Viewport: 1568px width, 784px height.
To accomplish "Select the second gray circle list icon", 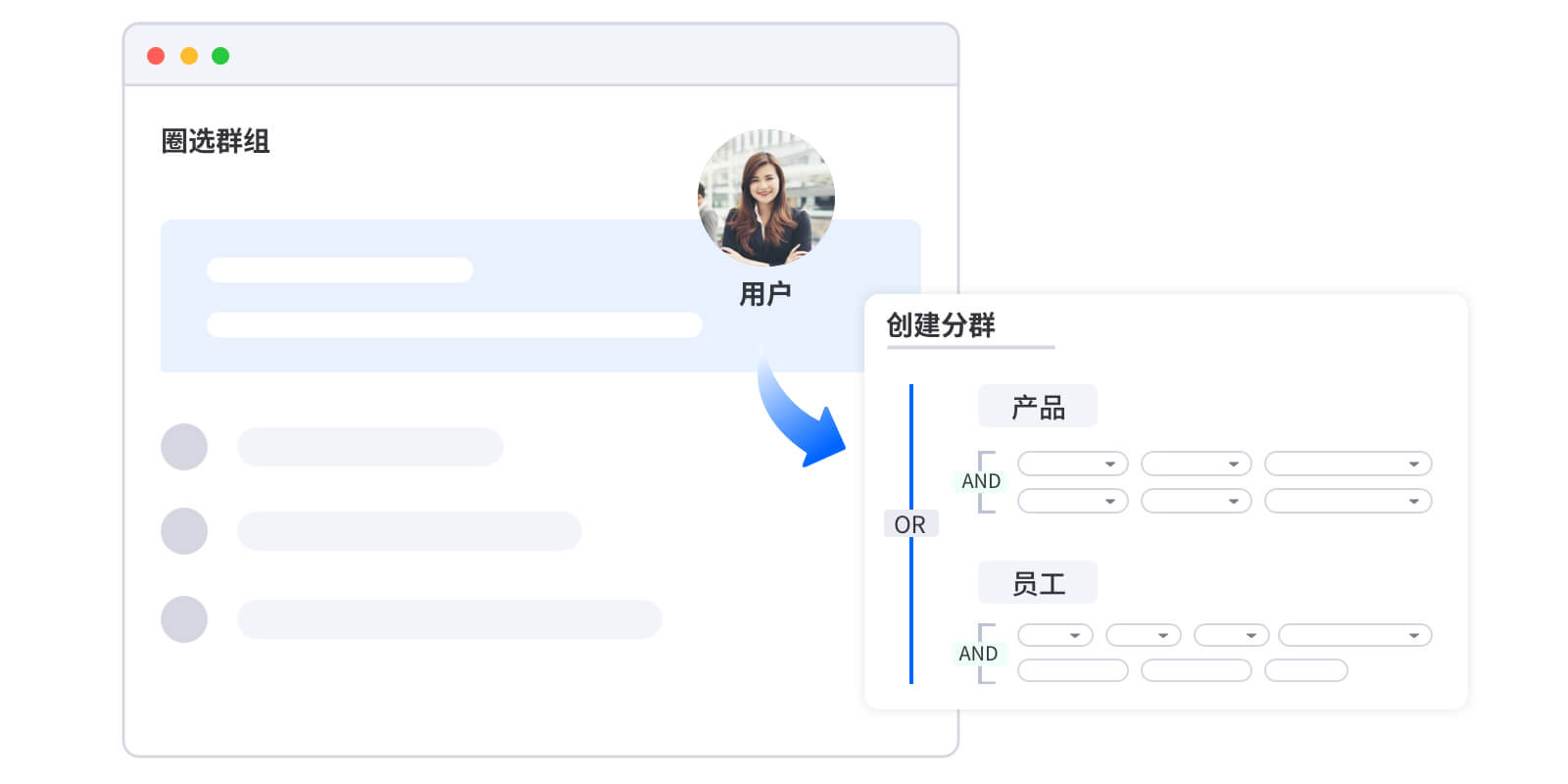I will [x=184, y=531].
